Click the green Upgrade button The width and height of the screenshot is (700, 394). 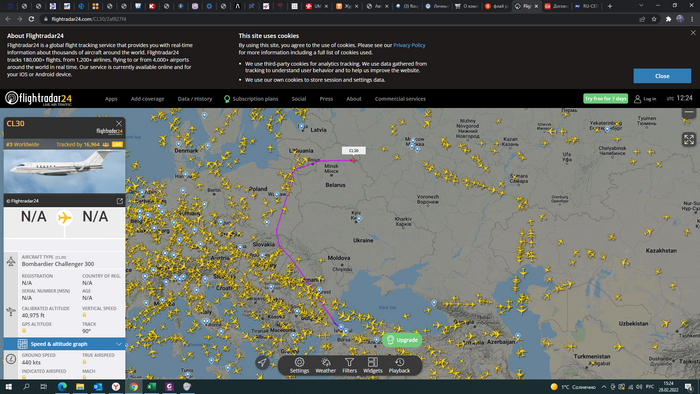(402, 340)
